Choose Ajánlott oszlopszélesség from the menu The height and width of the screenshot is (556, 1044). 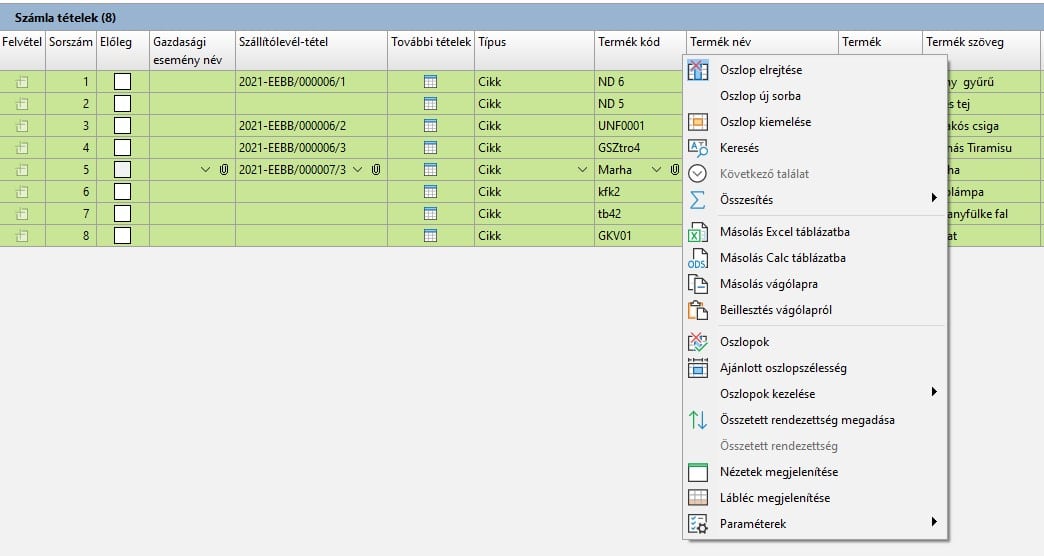coord(783,368)
